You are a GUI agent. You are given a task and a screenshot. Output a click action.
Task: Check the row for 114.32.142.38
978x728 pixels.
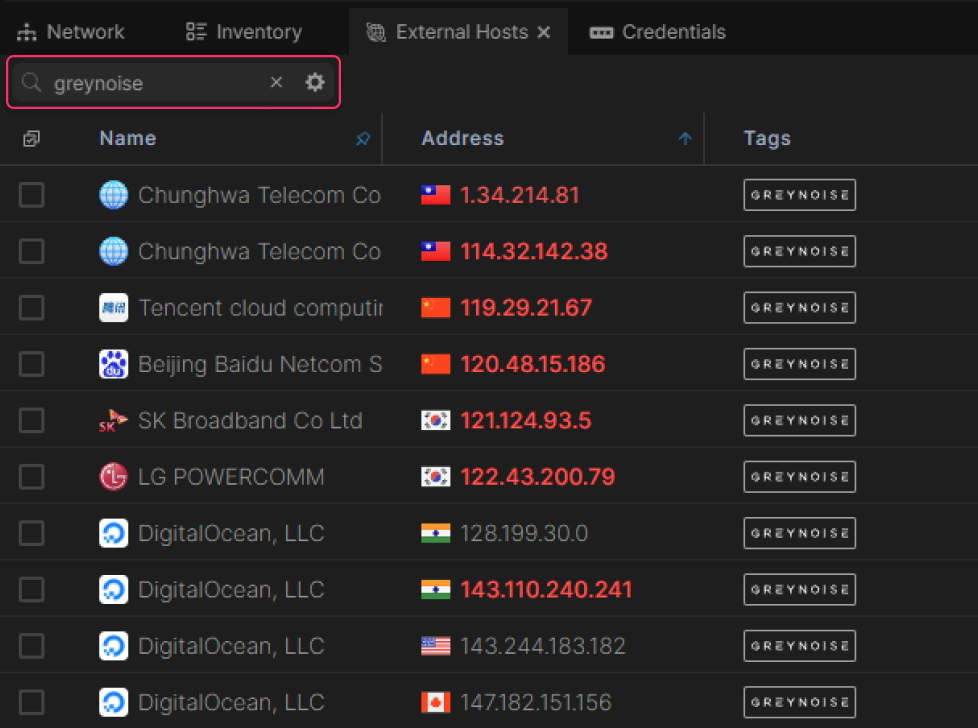[31, 251]
